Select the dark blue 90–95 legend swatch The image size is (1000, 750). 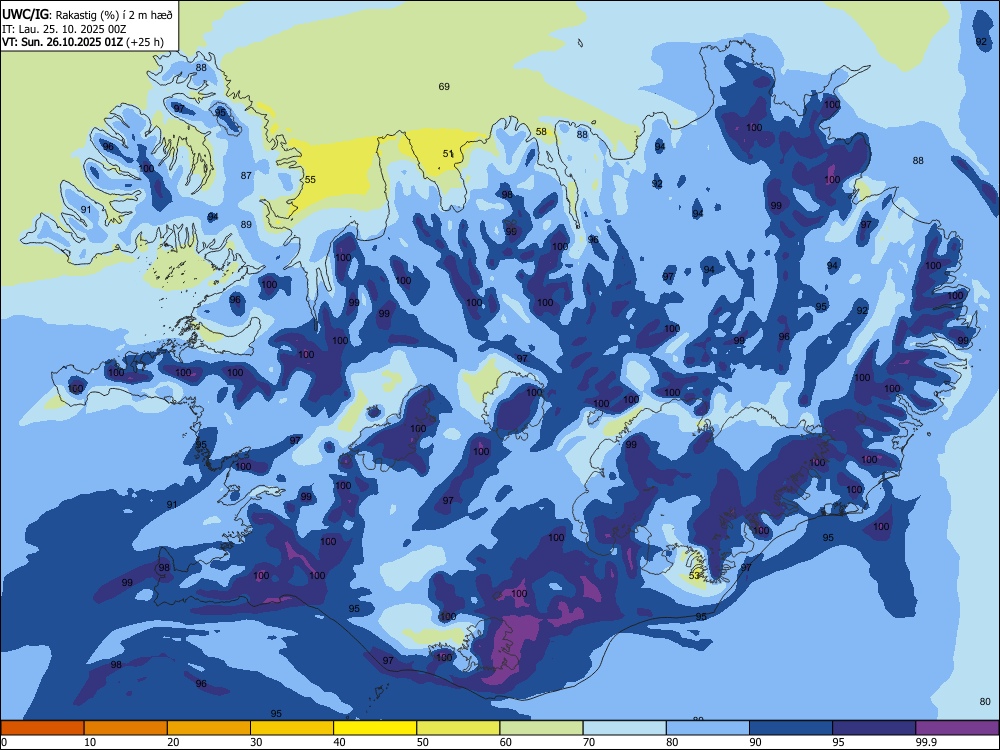click(x=791, y=728)
